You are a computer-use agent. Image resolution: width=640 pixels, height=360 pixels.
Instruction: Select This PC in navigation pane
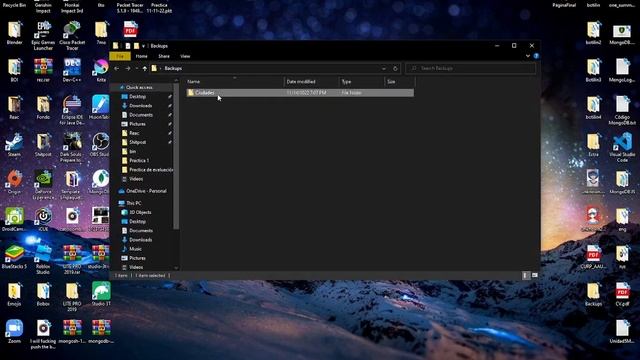(133, 203)
